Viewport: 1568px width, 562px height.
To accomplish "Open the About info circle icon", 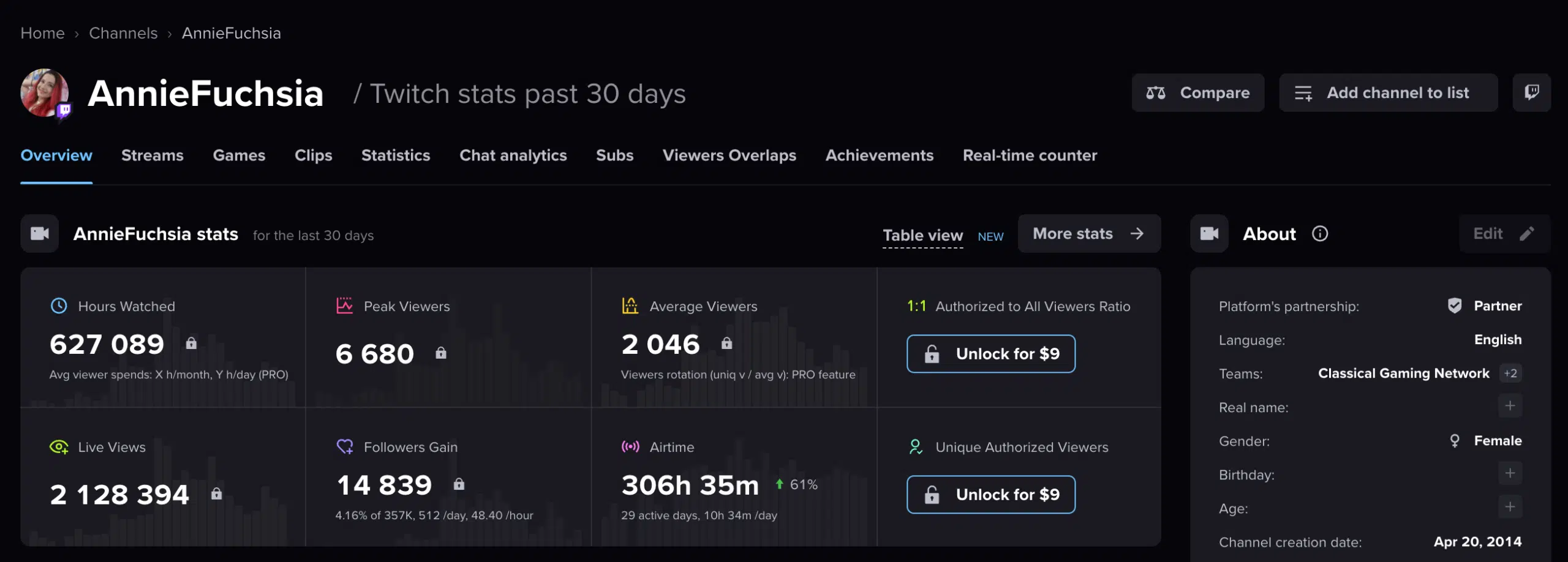I will click(1320, 233).
